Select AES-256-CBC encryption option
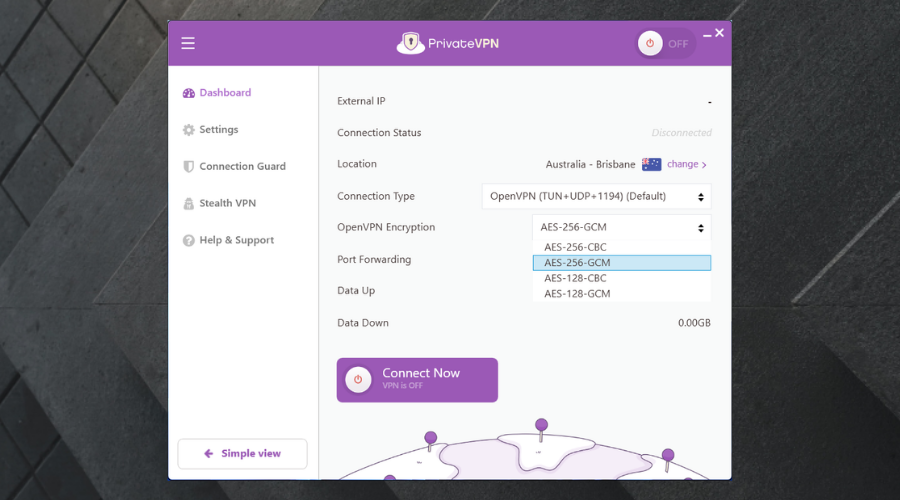 (575, 247)
